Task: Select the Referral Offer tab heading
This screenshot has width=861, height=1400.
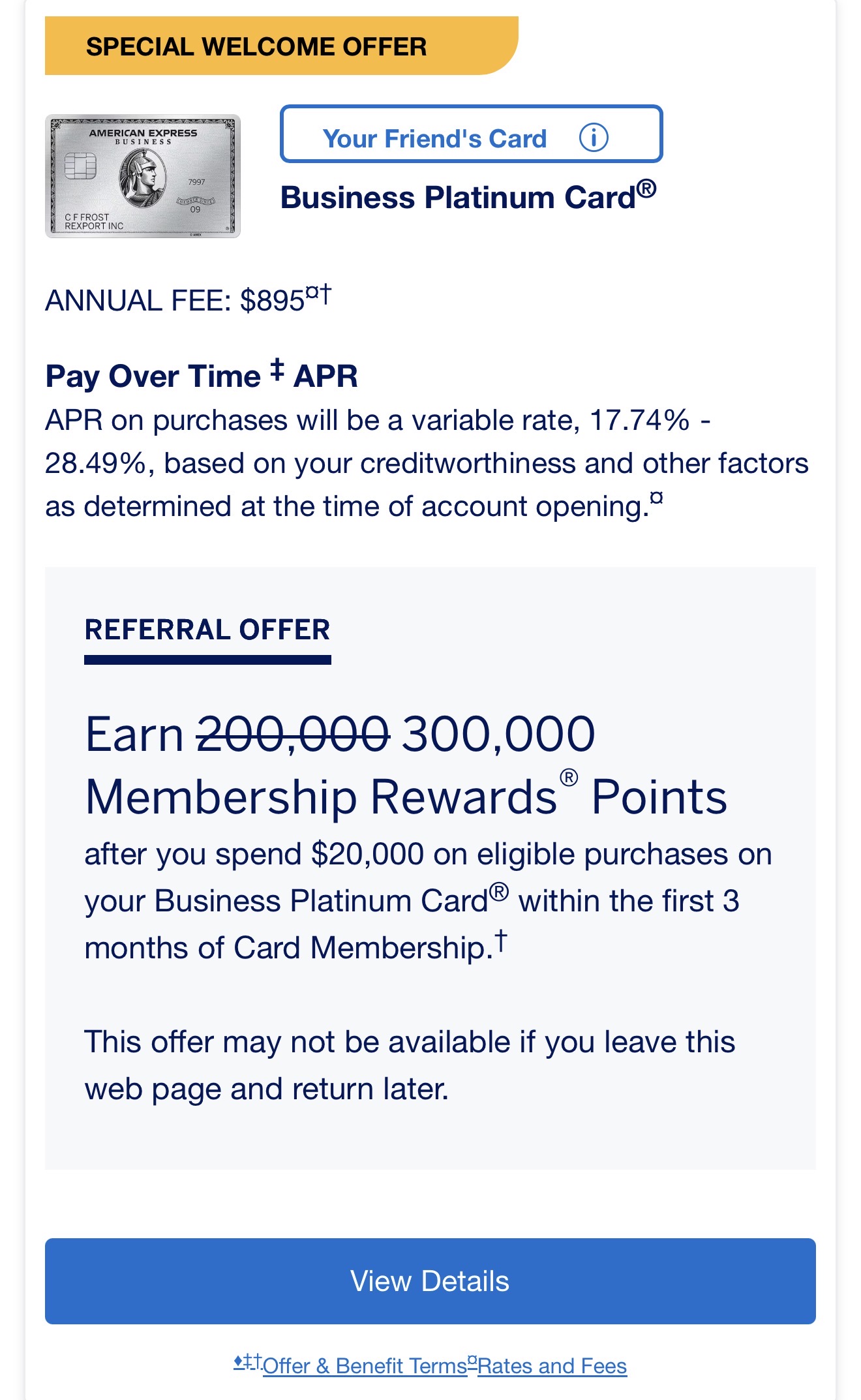Action: (x=207, y=630)
